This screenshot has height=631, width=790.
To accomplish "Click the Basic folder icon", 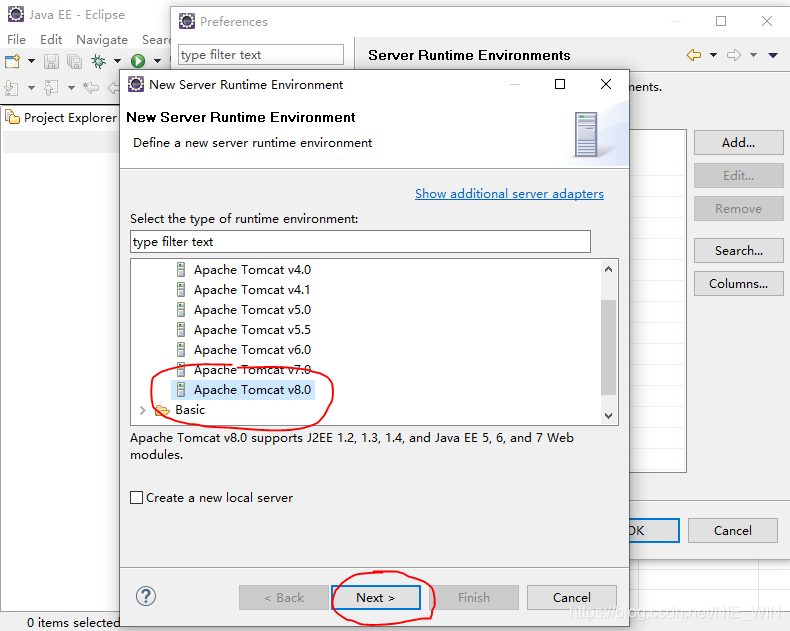I will point(162,410).
